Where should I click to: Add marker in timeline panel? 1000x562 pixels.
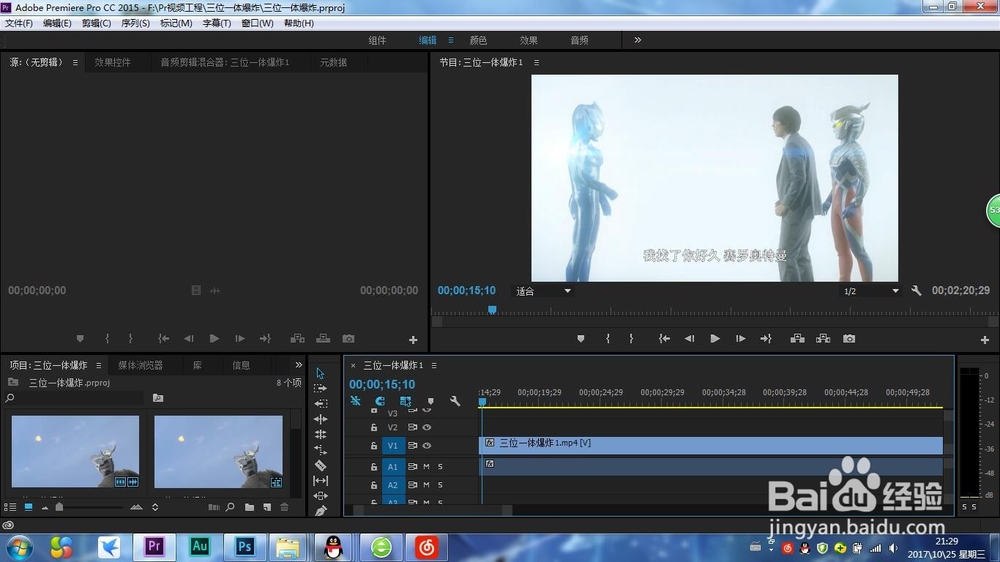pos(430,401)
